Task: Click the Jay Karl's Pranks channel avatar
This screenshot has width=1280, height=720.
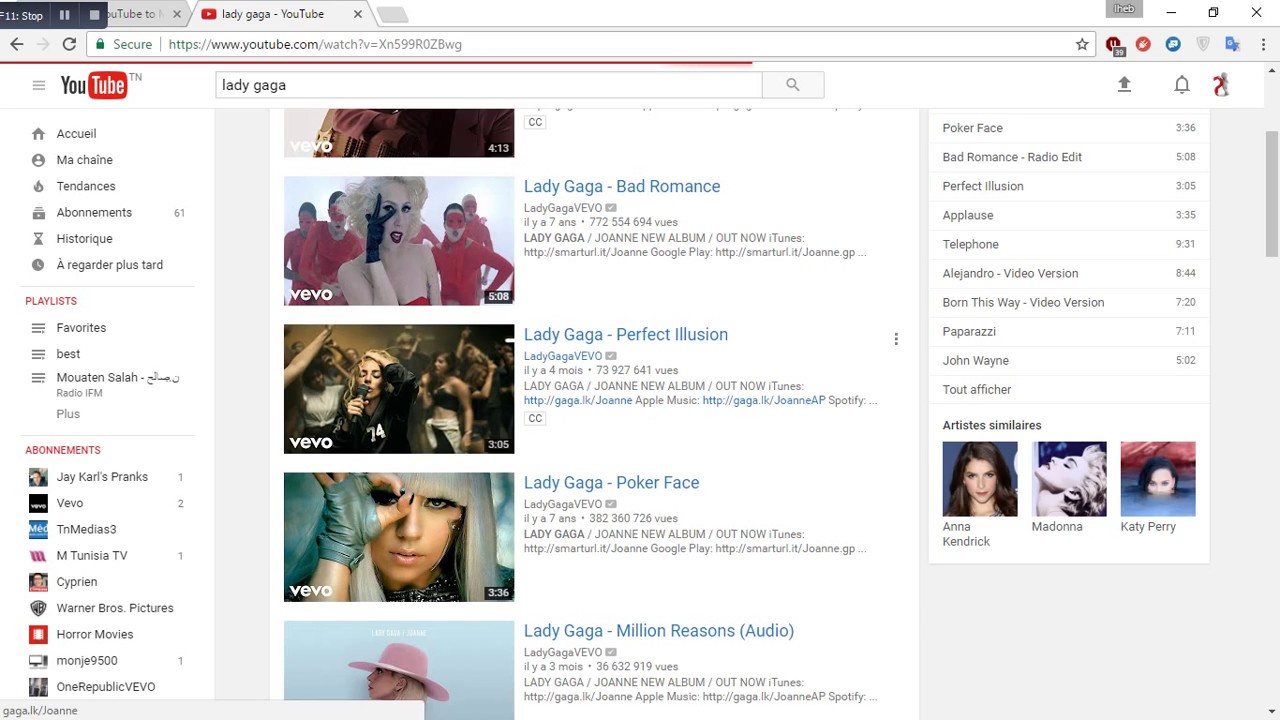Action: pyautogui.click(x=38, y=477)
